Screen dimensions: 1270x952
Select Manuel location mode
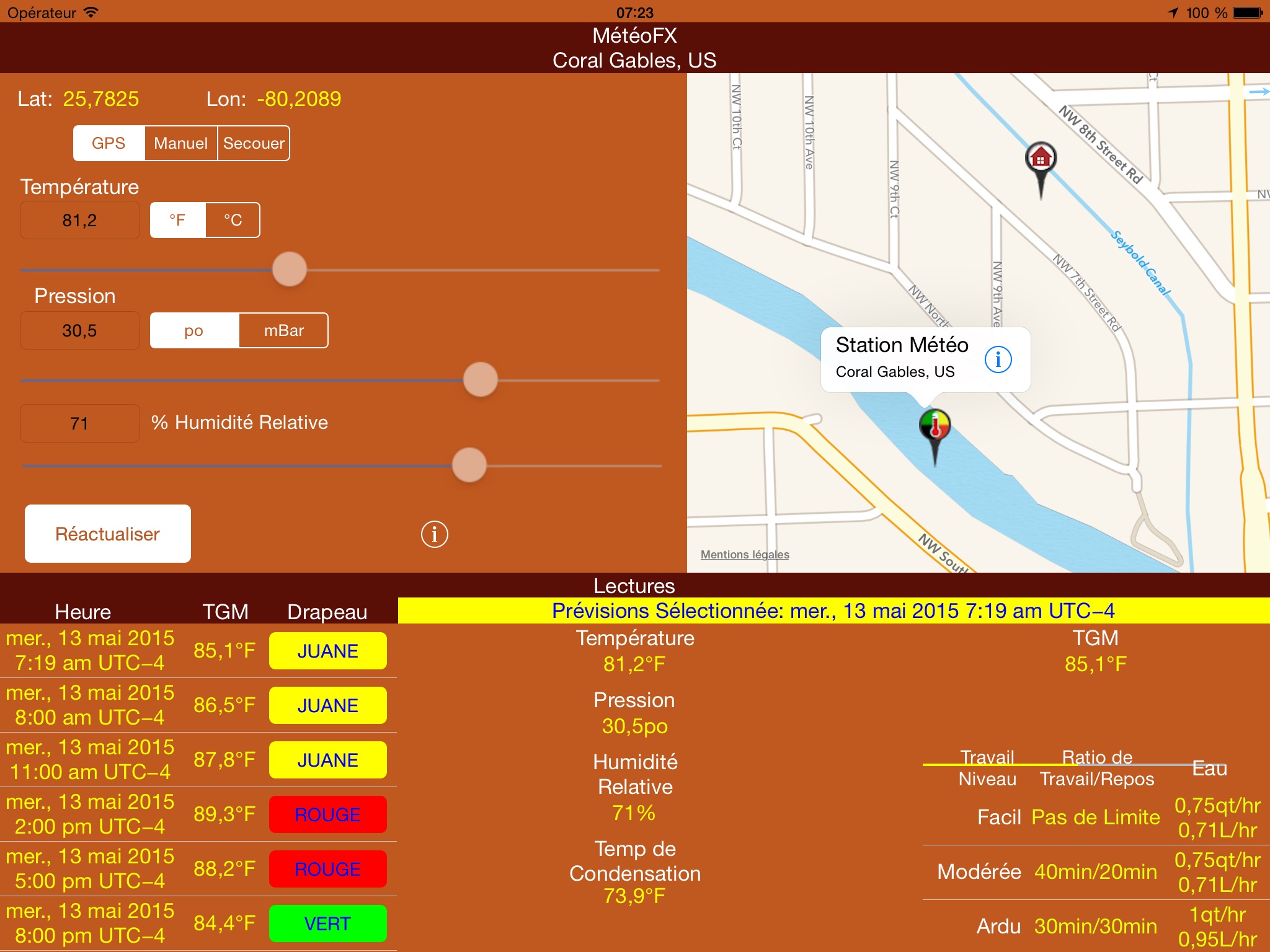tap(180, 143)
